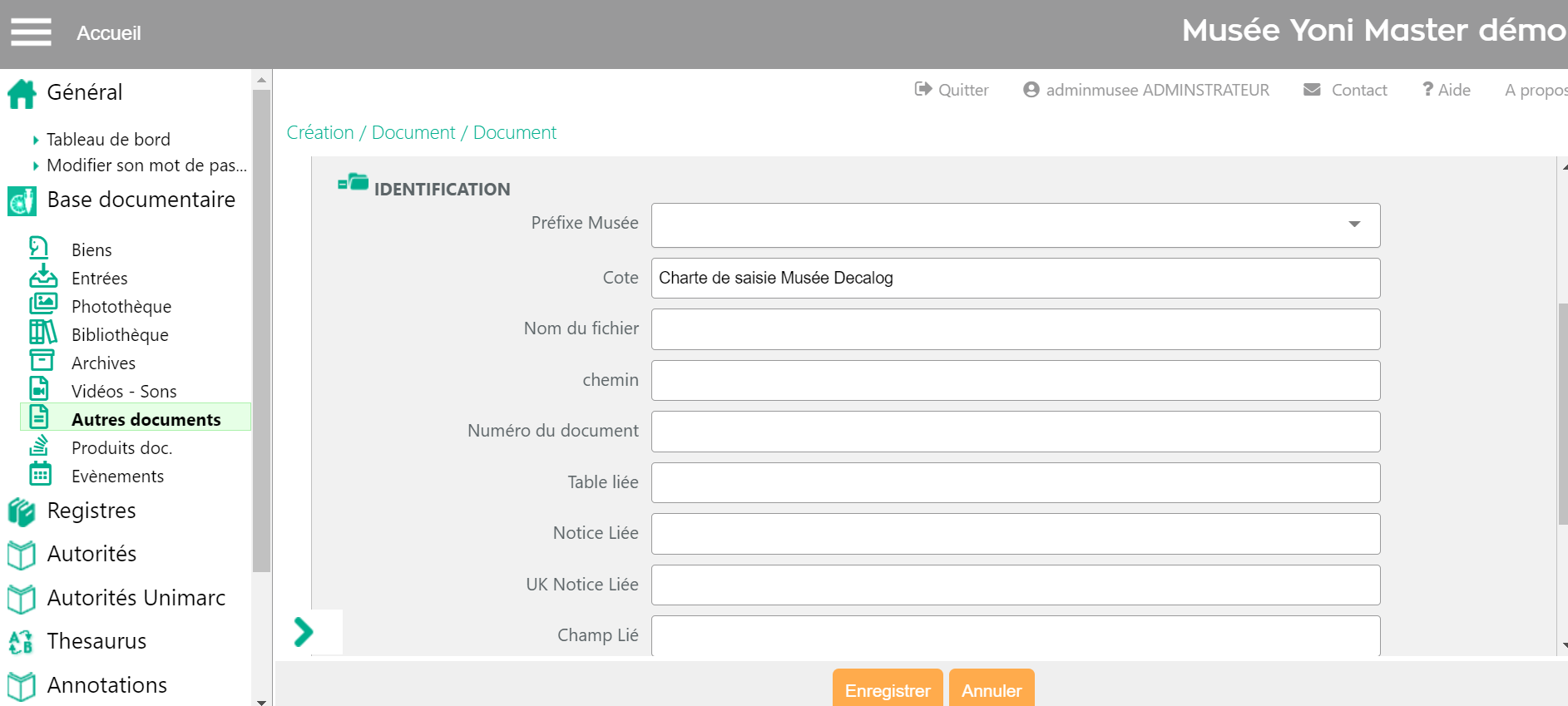Viewport: 1568px width, 706px height.
Task: Open Annotations section
Action: [x=107, y=685]
